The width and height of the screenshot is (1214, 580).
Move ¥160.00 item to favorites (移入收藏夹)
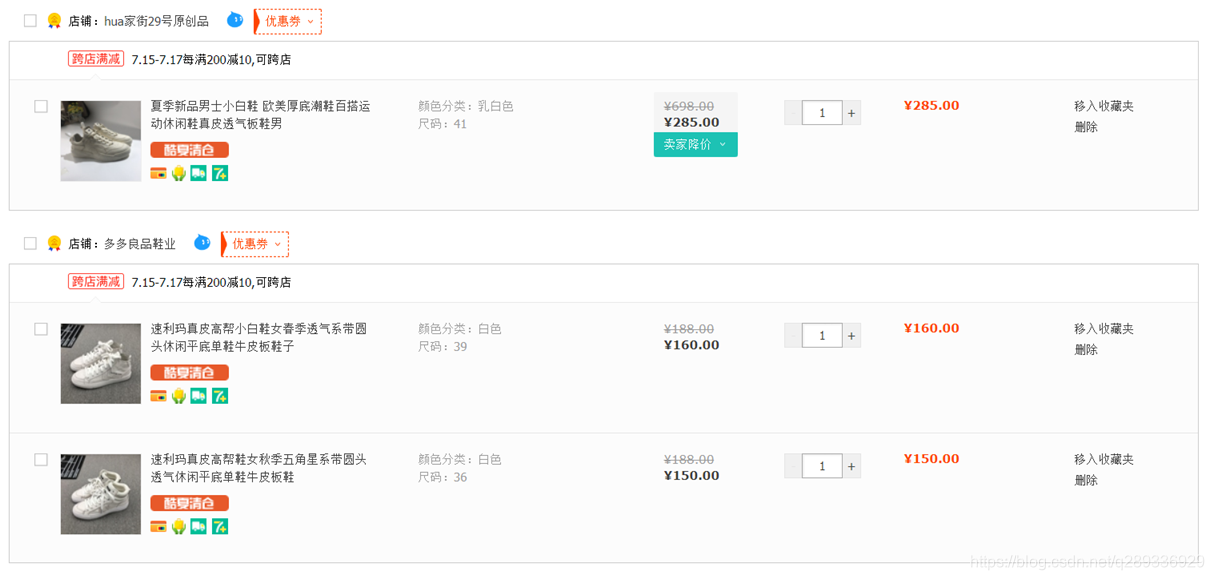[1104, 329]
